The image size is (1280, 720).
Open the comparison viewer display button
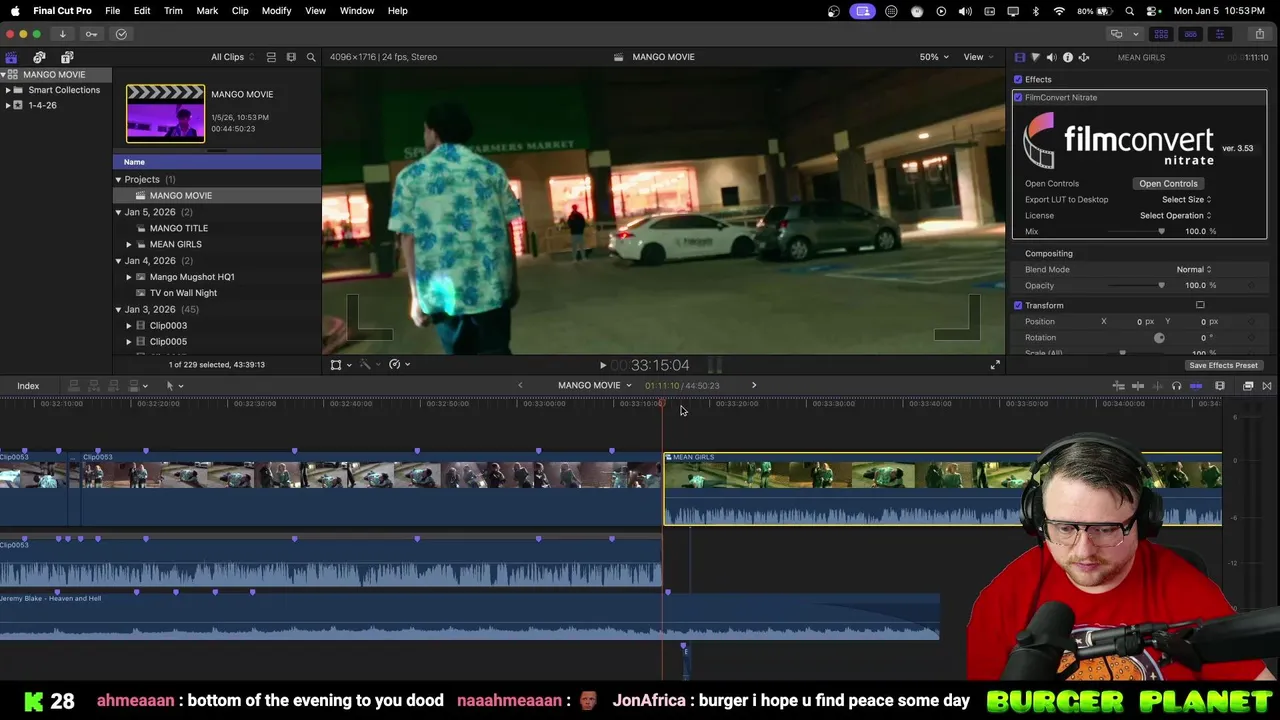tap(1116, 34)
